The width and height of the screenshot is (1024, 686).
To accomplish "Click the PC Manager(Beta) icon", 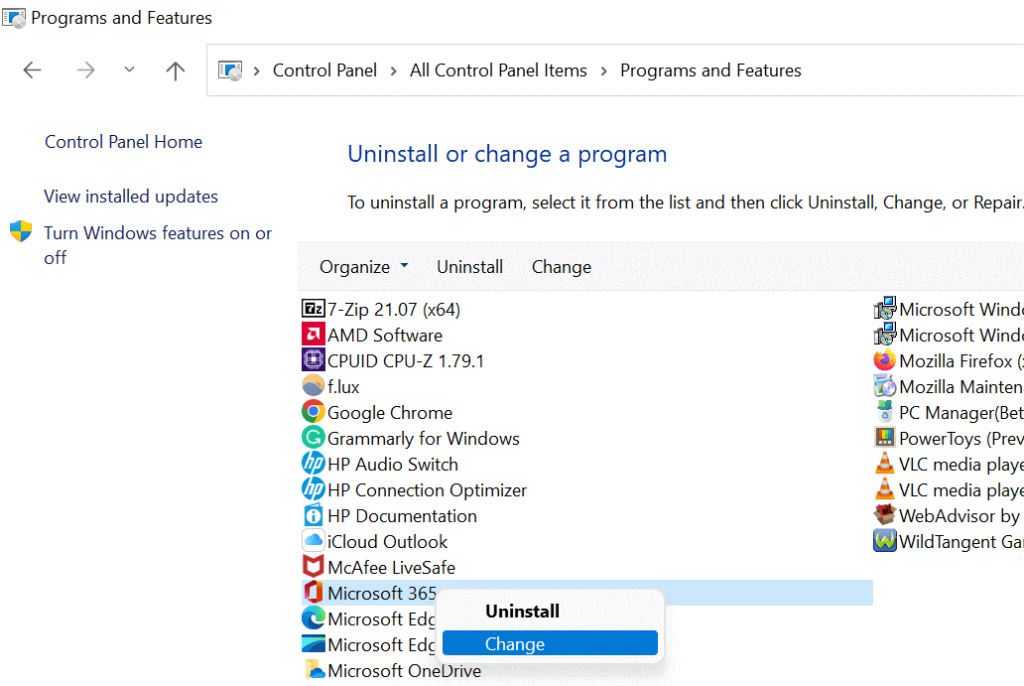I will pos(885,412).
